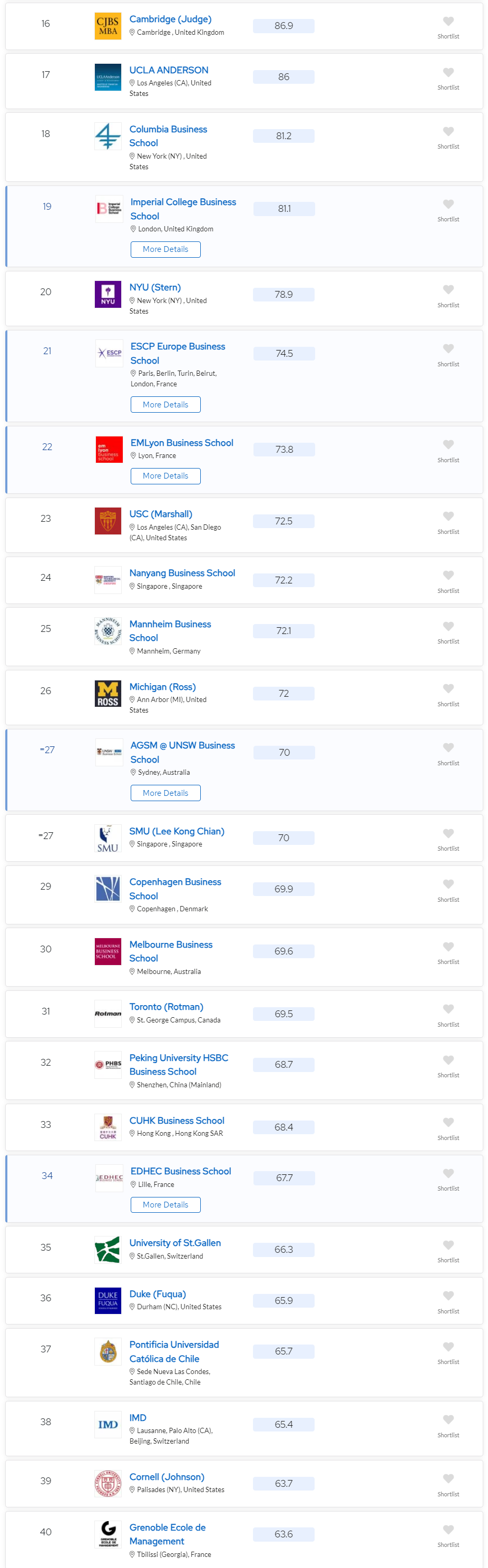Add NYU (Stern) to shortlist
Screen dimensions: 488x1568
click(448, 290)
